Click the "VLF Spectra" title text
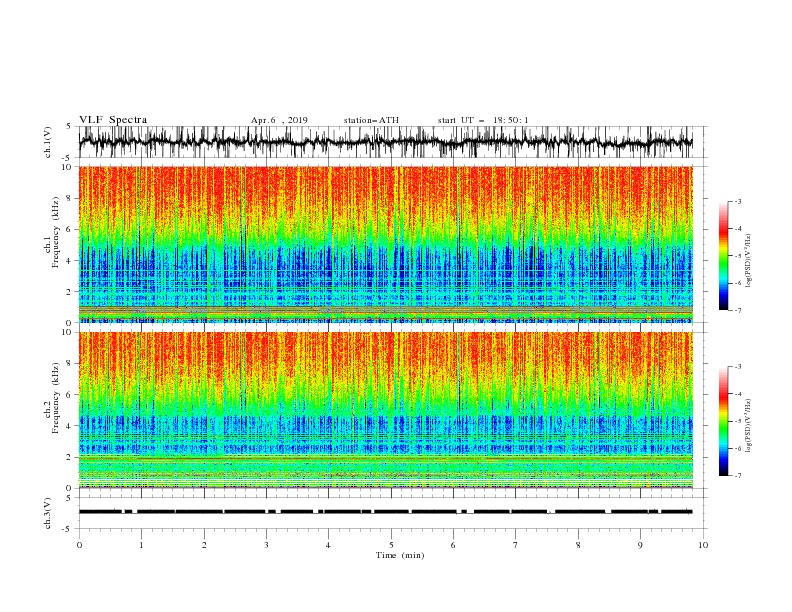This screenshot has height=612, width=792. click(113, 120)
